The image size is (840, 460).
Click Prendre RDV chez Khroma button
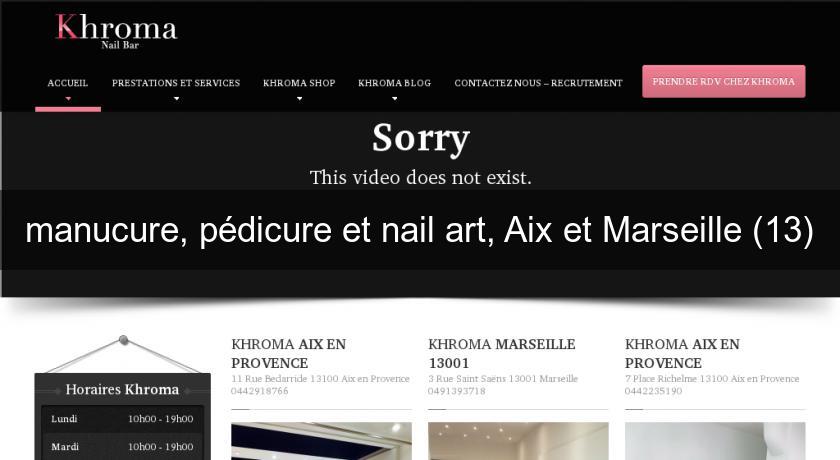(x=724, y=81)
